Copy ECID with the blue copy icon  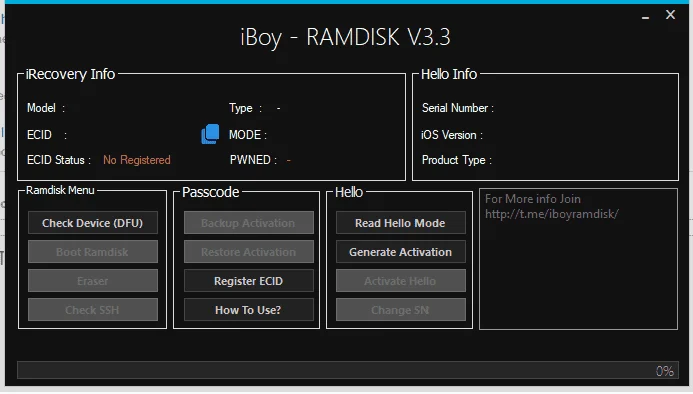coord(210,134)
